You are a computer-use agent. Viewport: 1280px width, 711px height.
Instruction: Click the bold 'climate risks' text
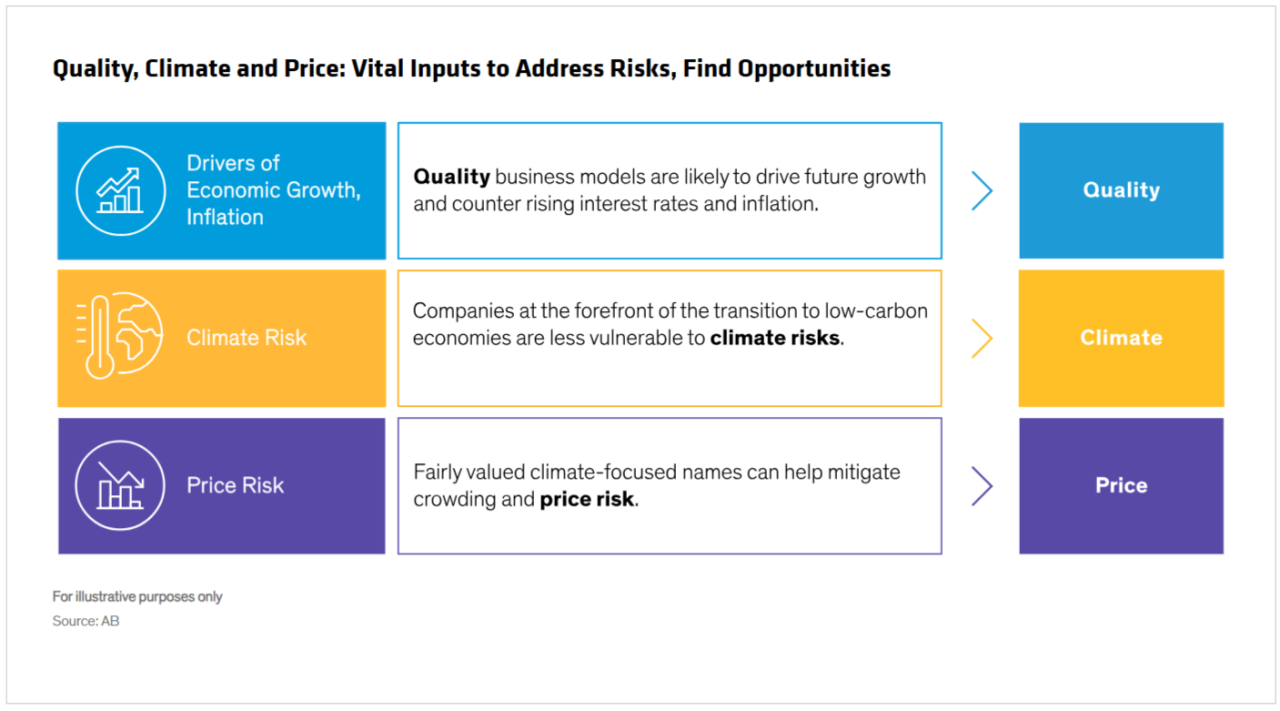pos(775,338)
